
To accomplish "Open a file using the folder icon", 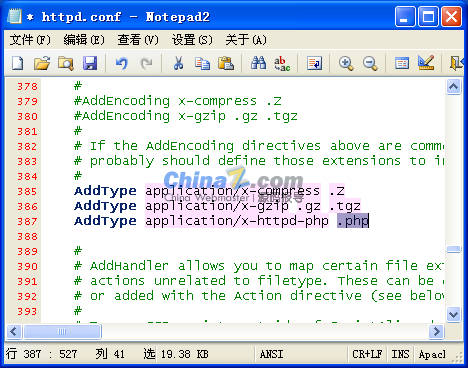I will pyautogui.click(x=42, y=63).
